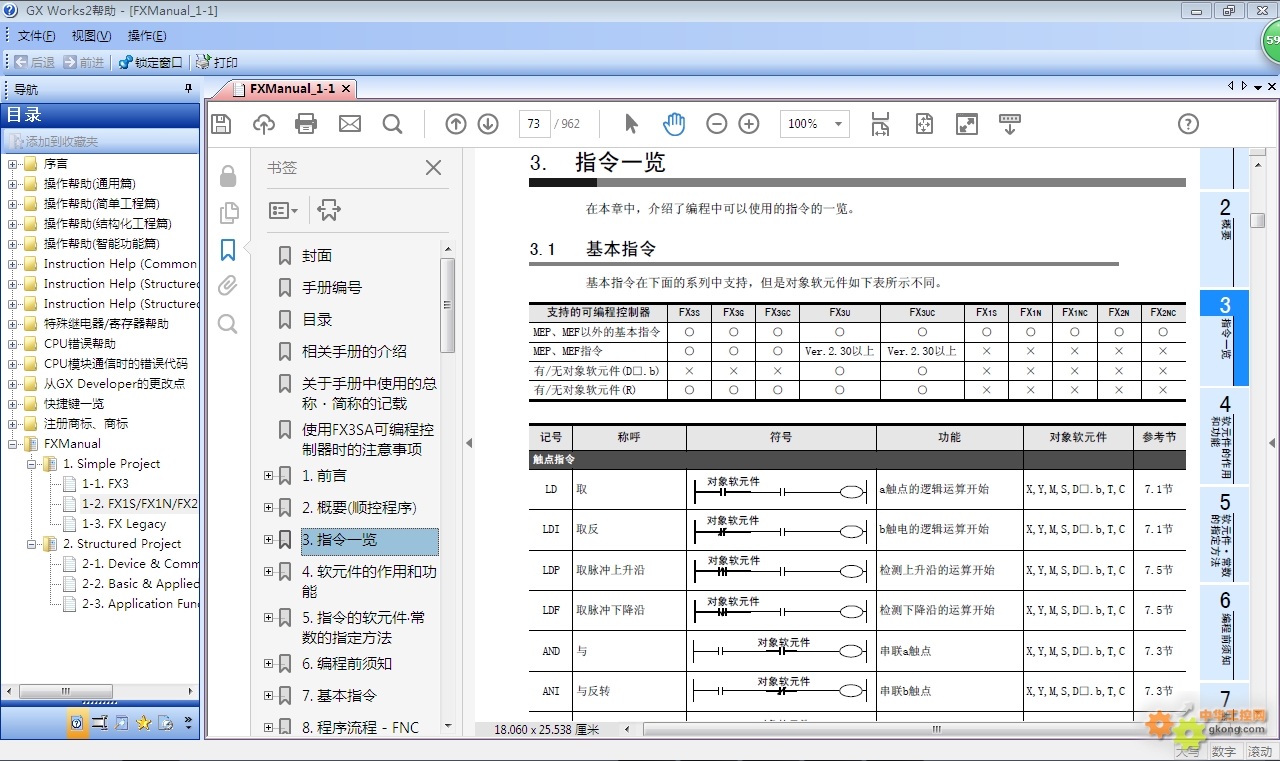Click the magnifier search icon in PDF toolbar
This screenshot has height=761, width=1280.
coord(392,124)
